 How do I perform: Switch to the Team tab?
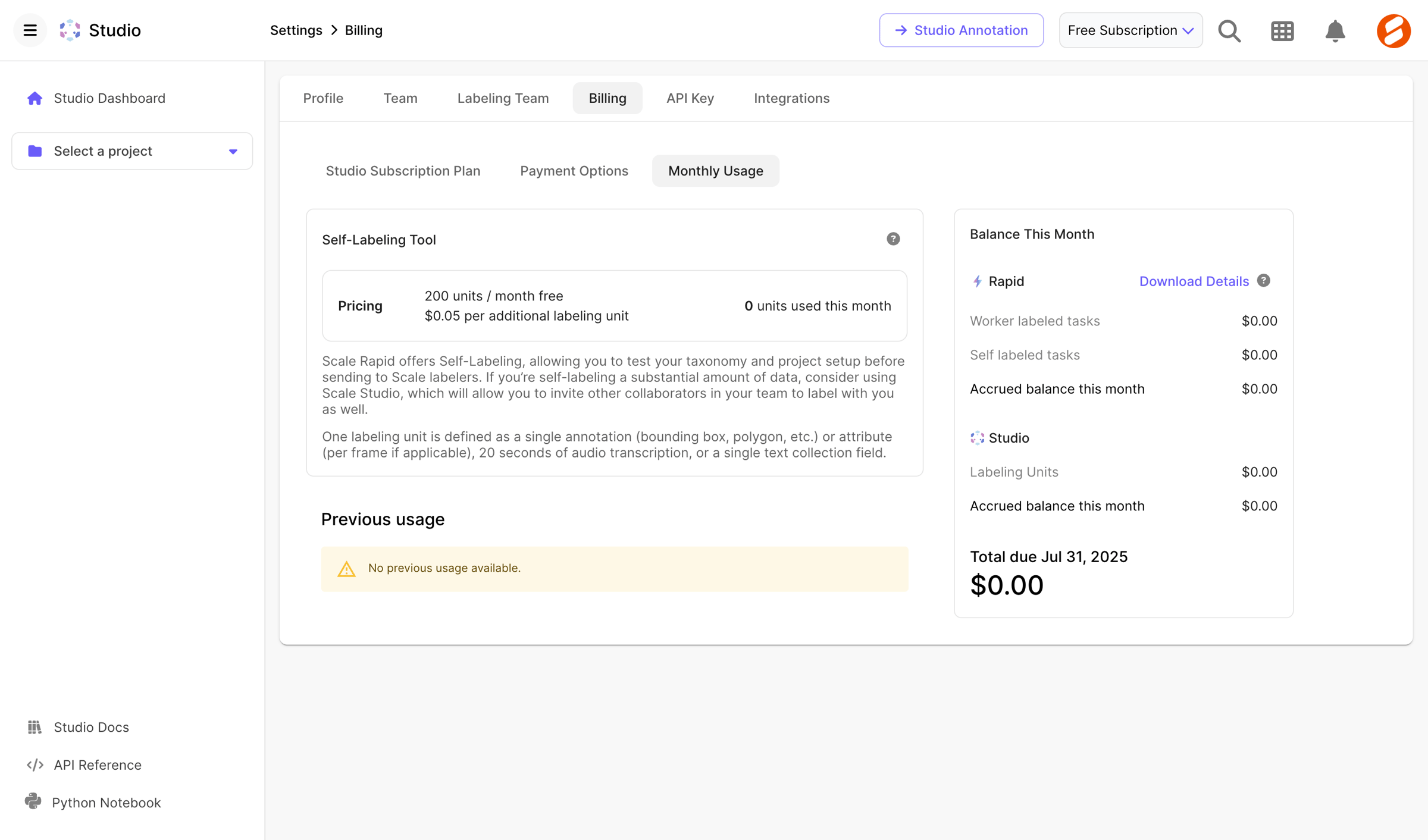pos(400,98)
